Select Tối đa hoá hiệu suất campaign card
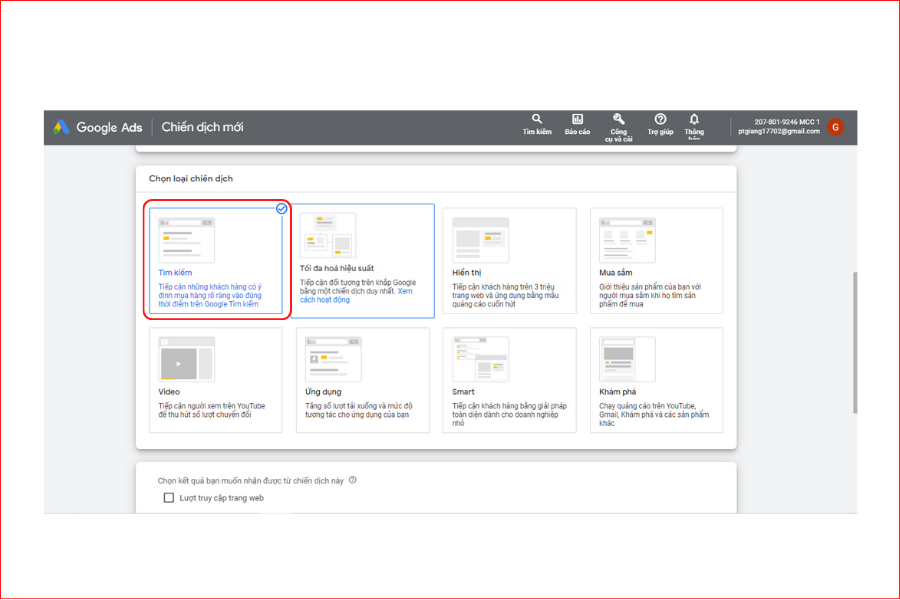This screenshot has height=600, width=900. [x=363, y=260]
